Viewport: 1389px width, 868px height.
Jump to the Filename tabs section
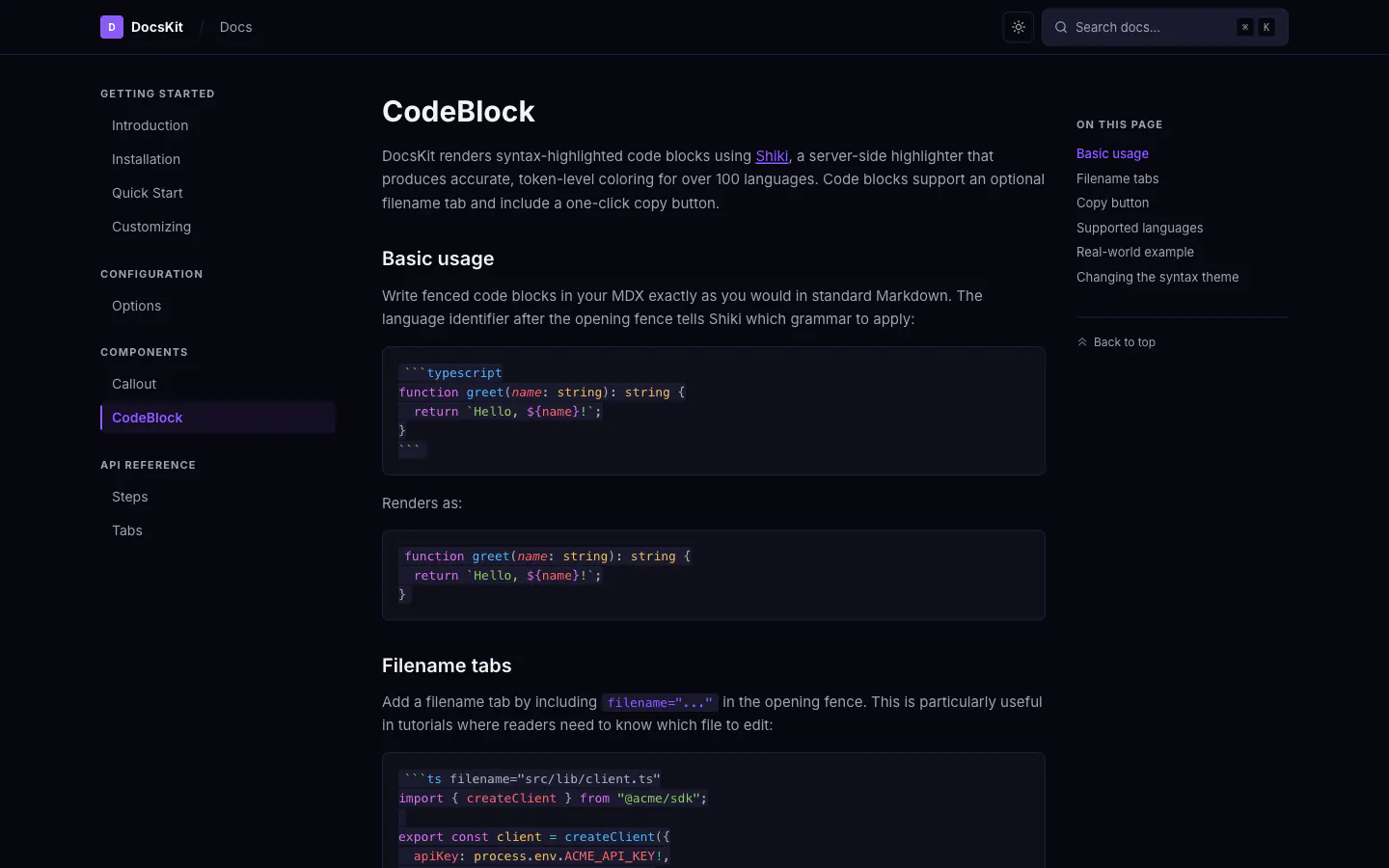[x=1117, y=178]
